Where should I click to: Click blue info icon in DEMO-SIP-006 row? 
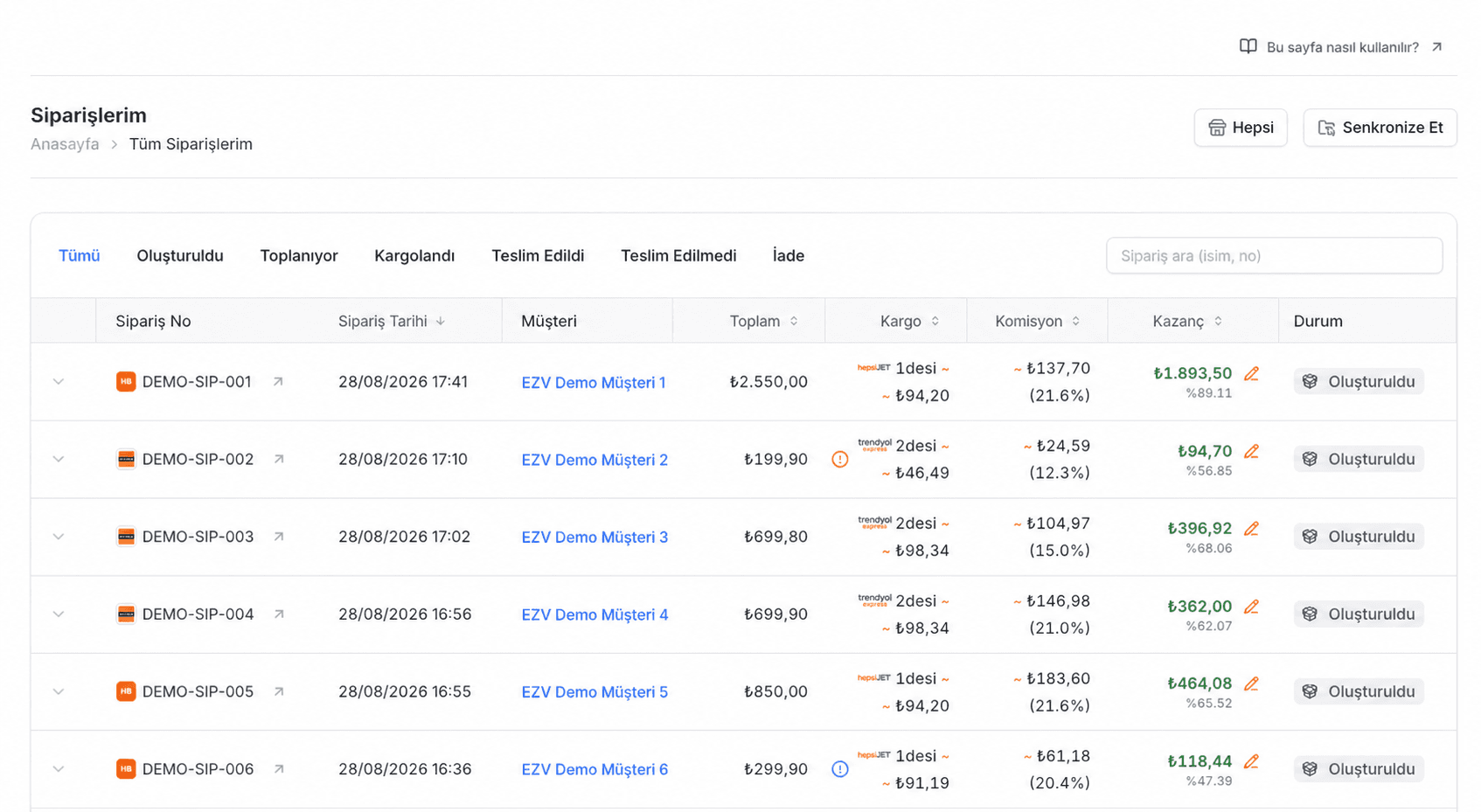(x=839, y=769)
